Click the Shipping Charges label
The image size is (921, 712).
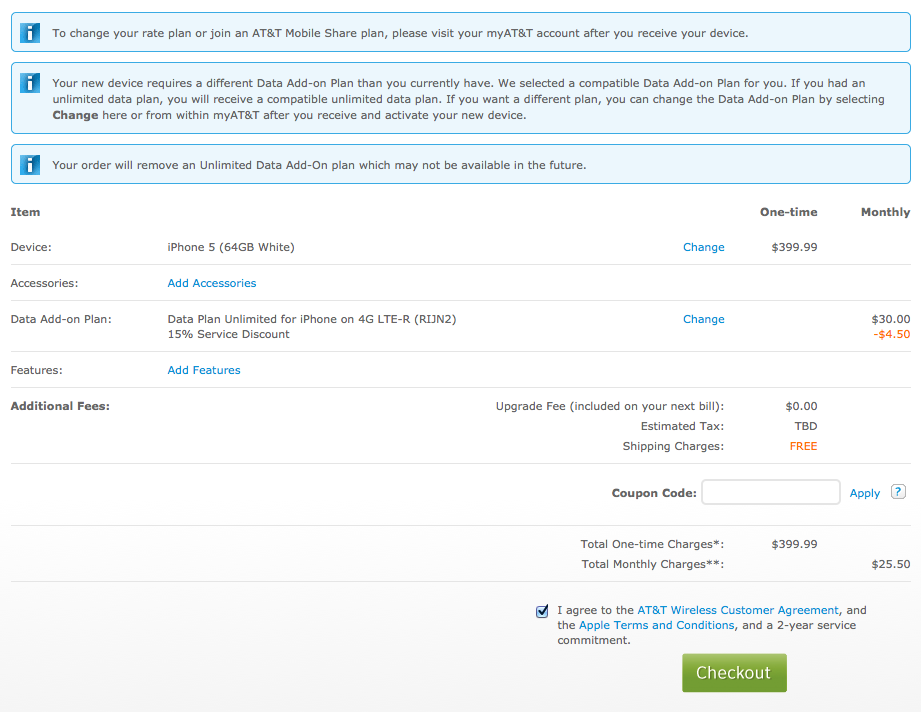[x=673, y=446]
